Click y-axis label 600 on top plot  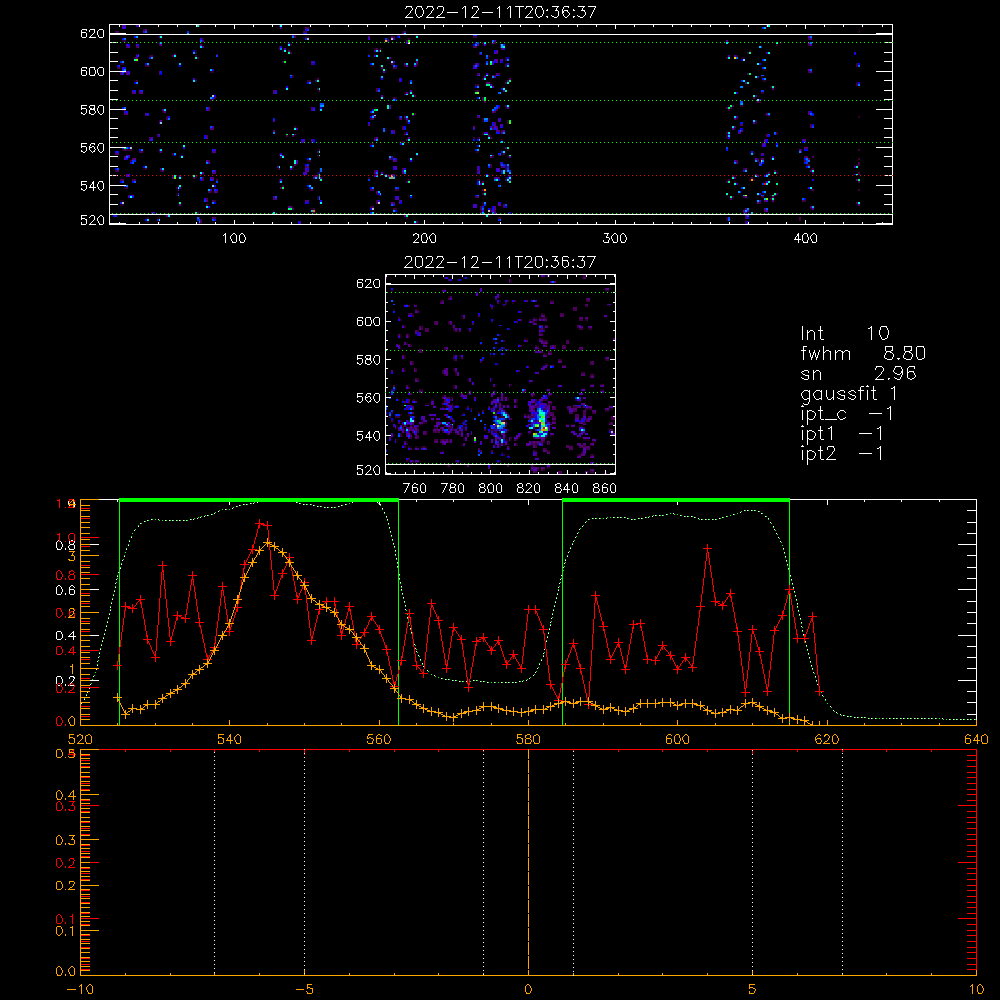point(92,71)
